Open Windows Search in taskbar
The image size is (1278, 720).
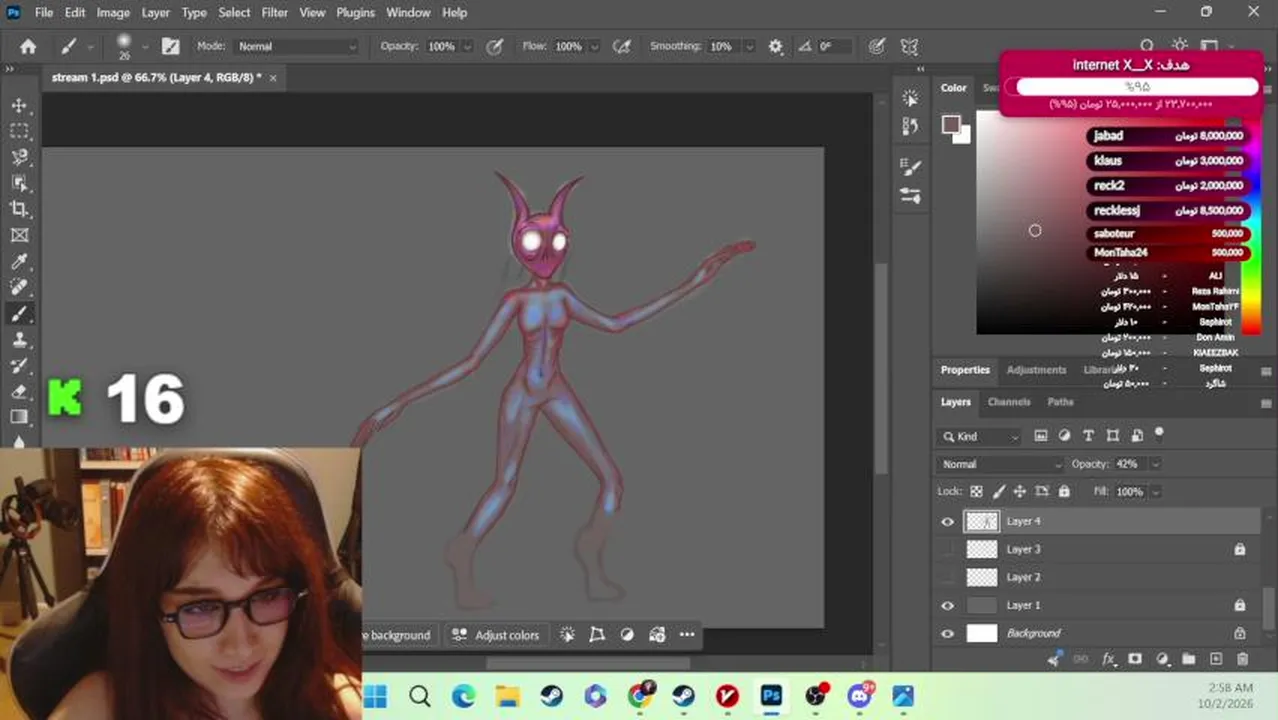(x=419, y=696)
